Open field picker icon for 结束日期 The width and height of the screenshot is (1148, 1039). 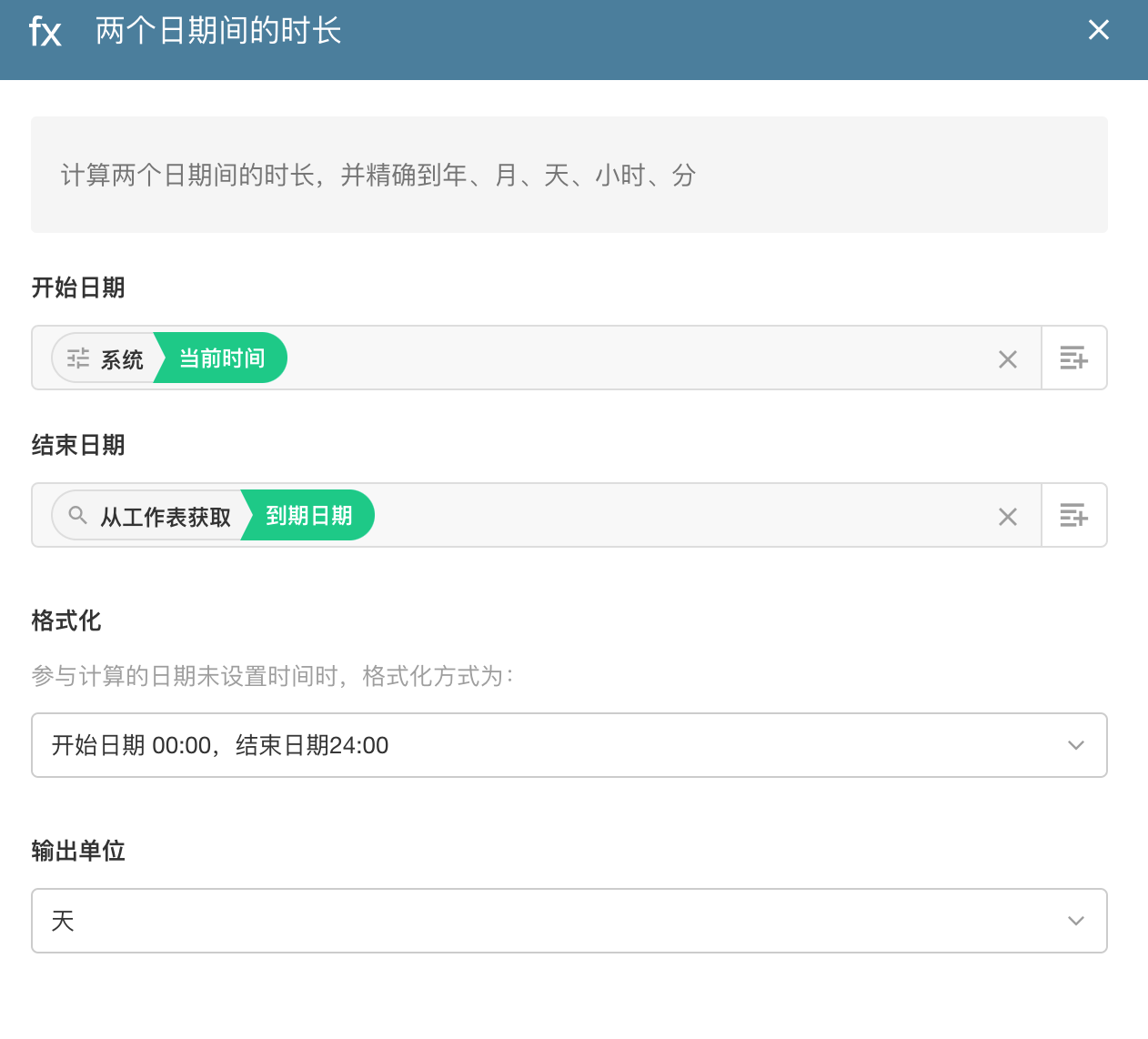(x=1073, y=516)
